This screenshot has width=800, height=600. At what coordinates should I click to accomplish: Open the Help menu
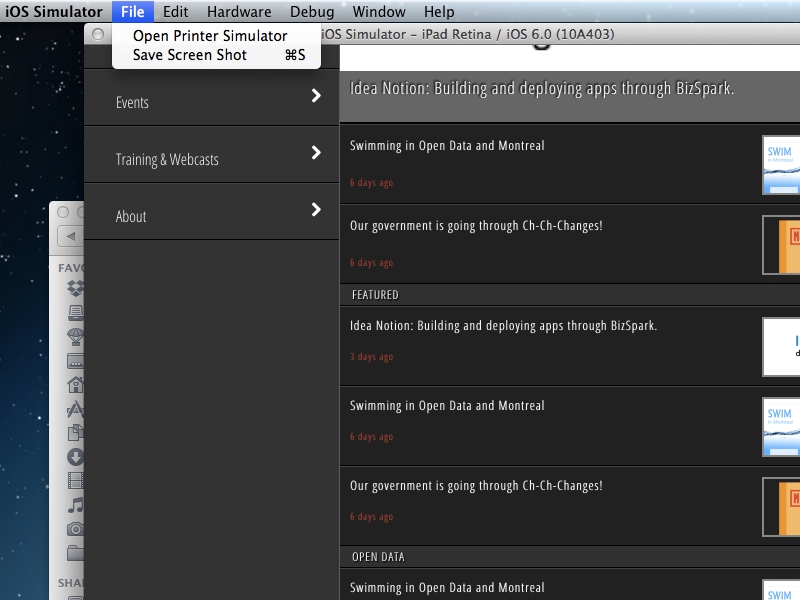pyautogui.click(x=439, y=11)
